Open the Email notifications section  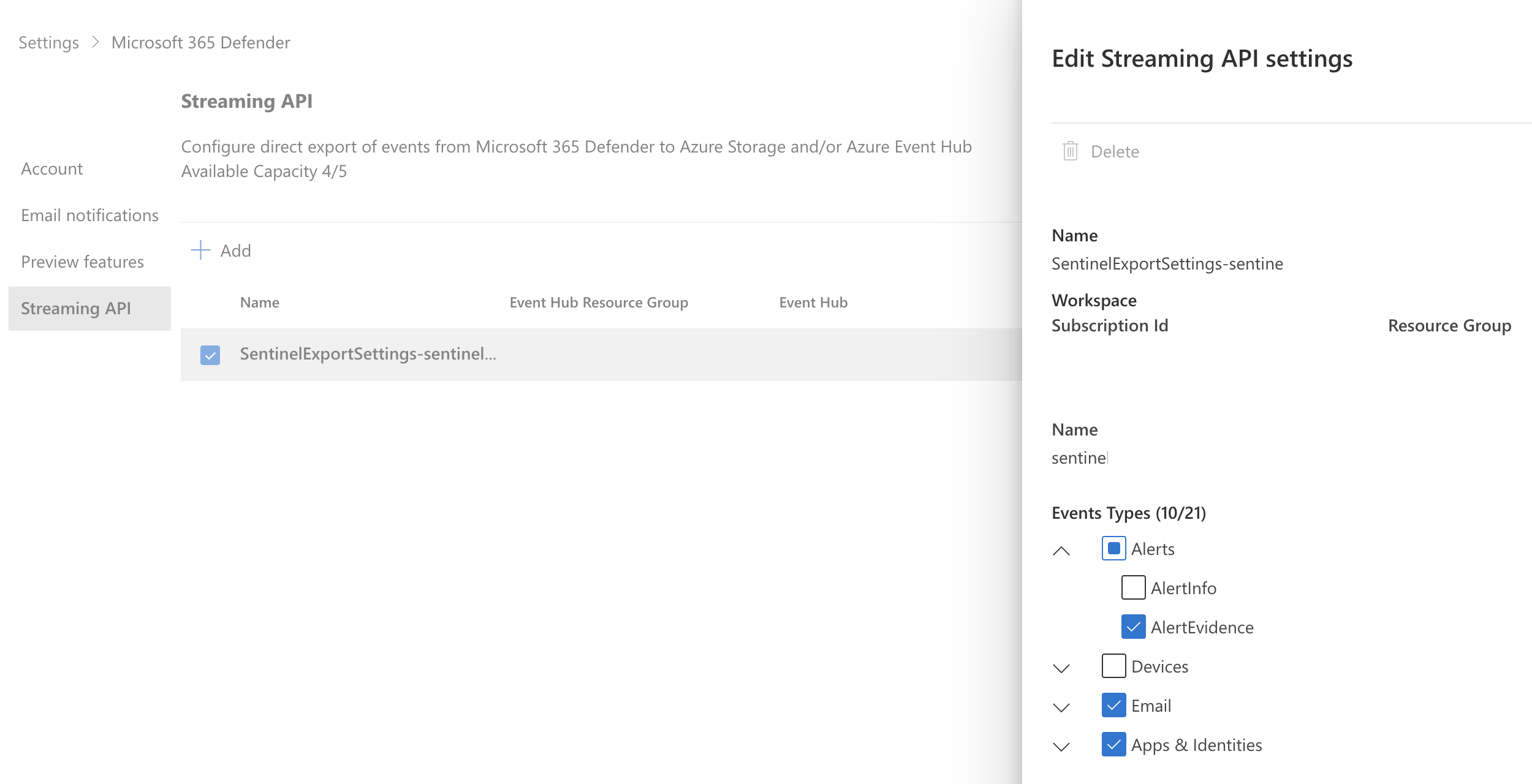click(89, 215)
